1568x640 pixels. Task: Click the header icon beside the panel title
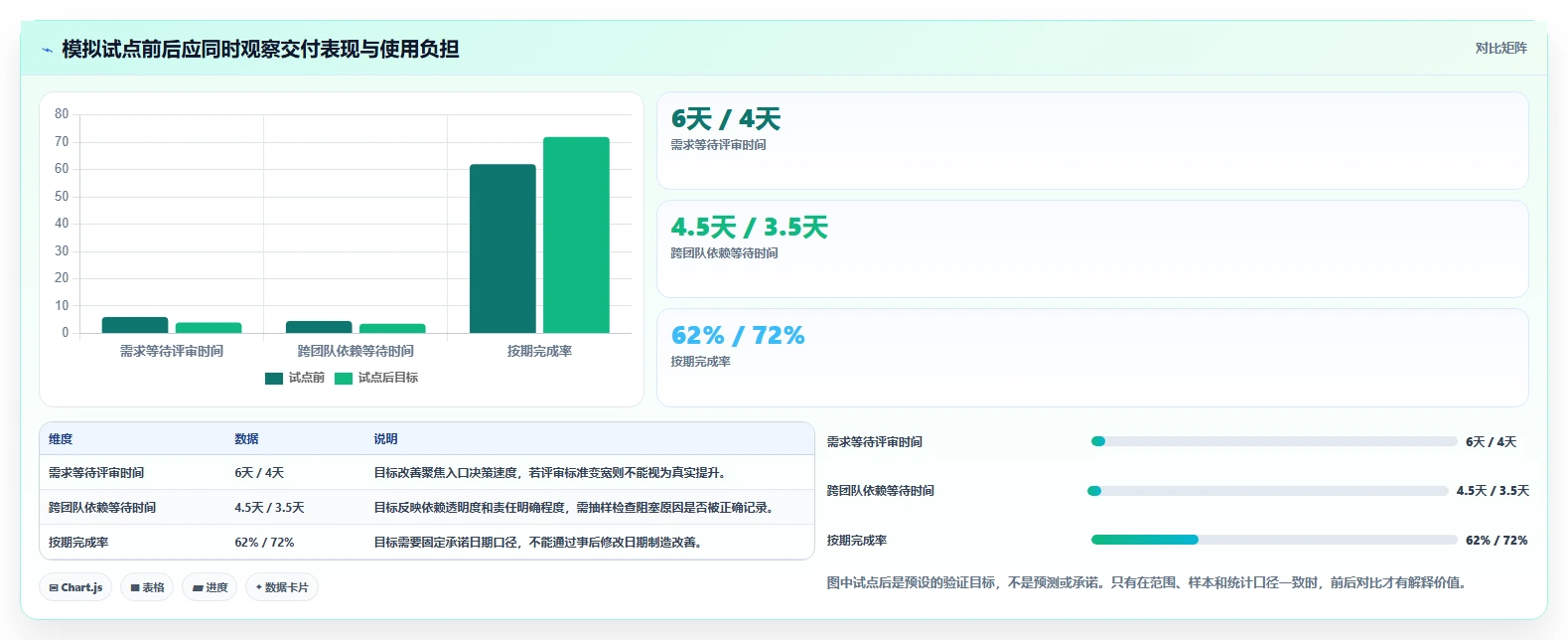pos(47,50)
